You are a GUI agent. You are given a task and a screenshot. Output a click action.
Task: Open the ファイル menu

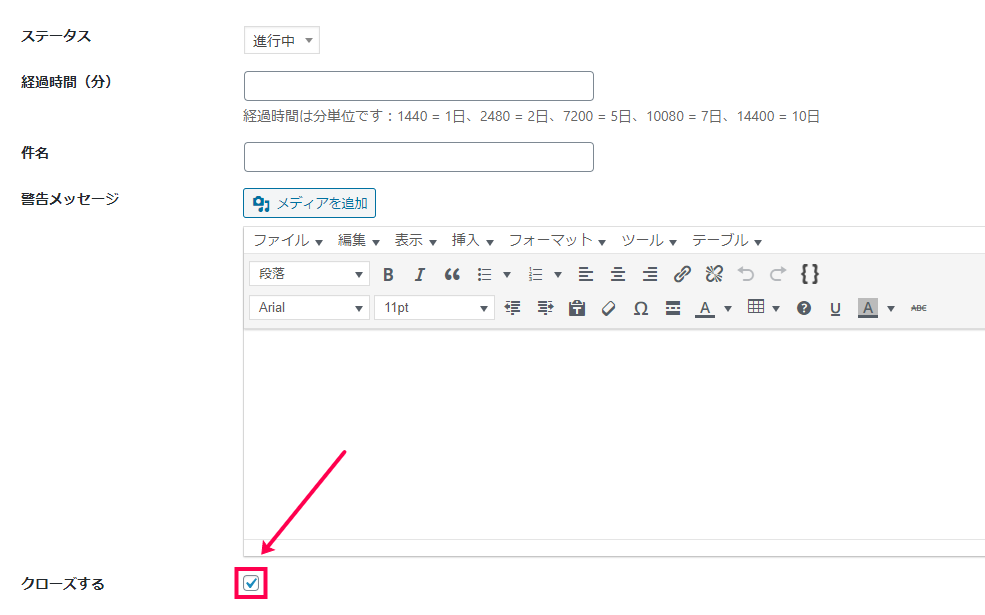click(x=288, y=241)
